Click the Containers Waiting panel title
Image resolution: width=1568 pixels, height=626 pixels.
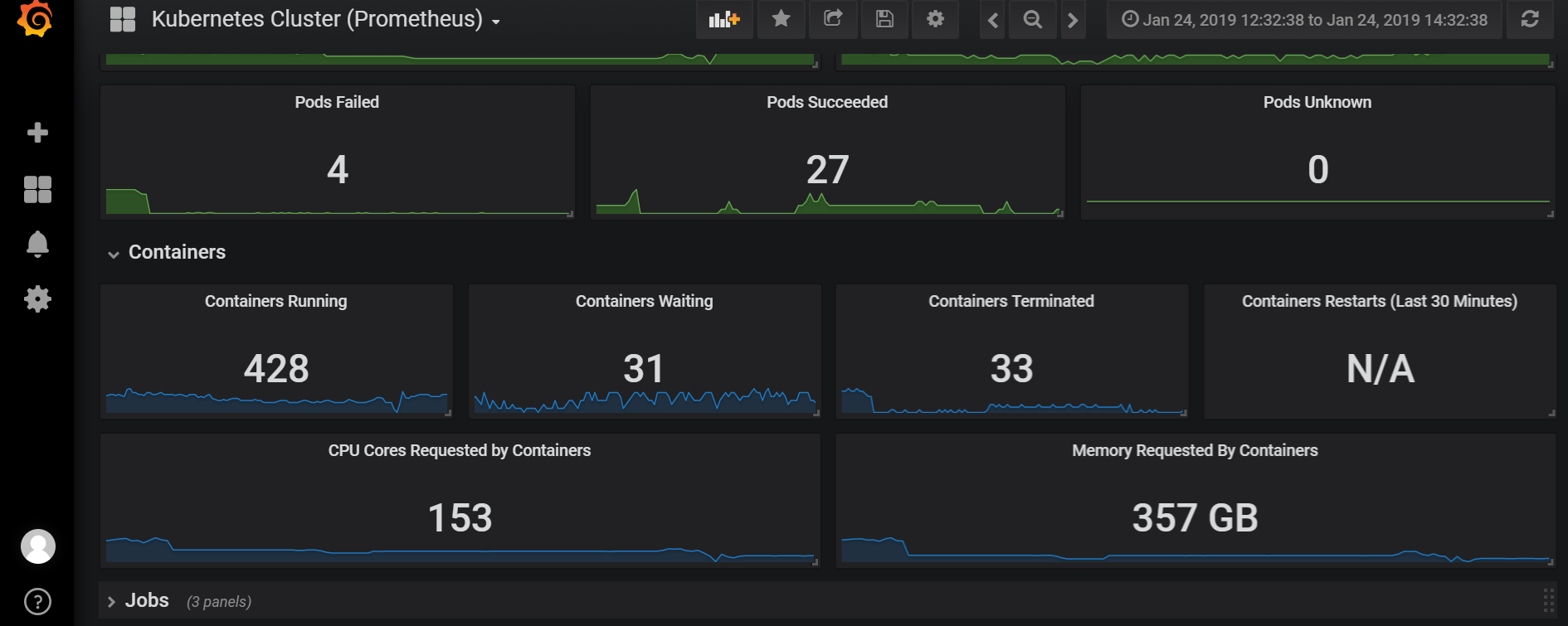645,301
